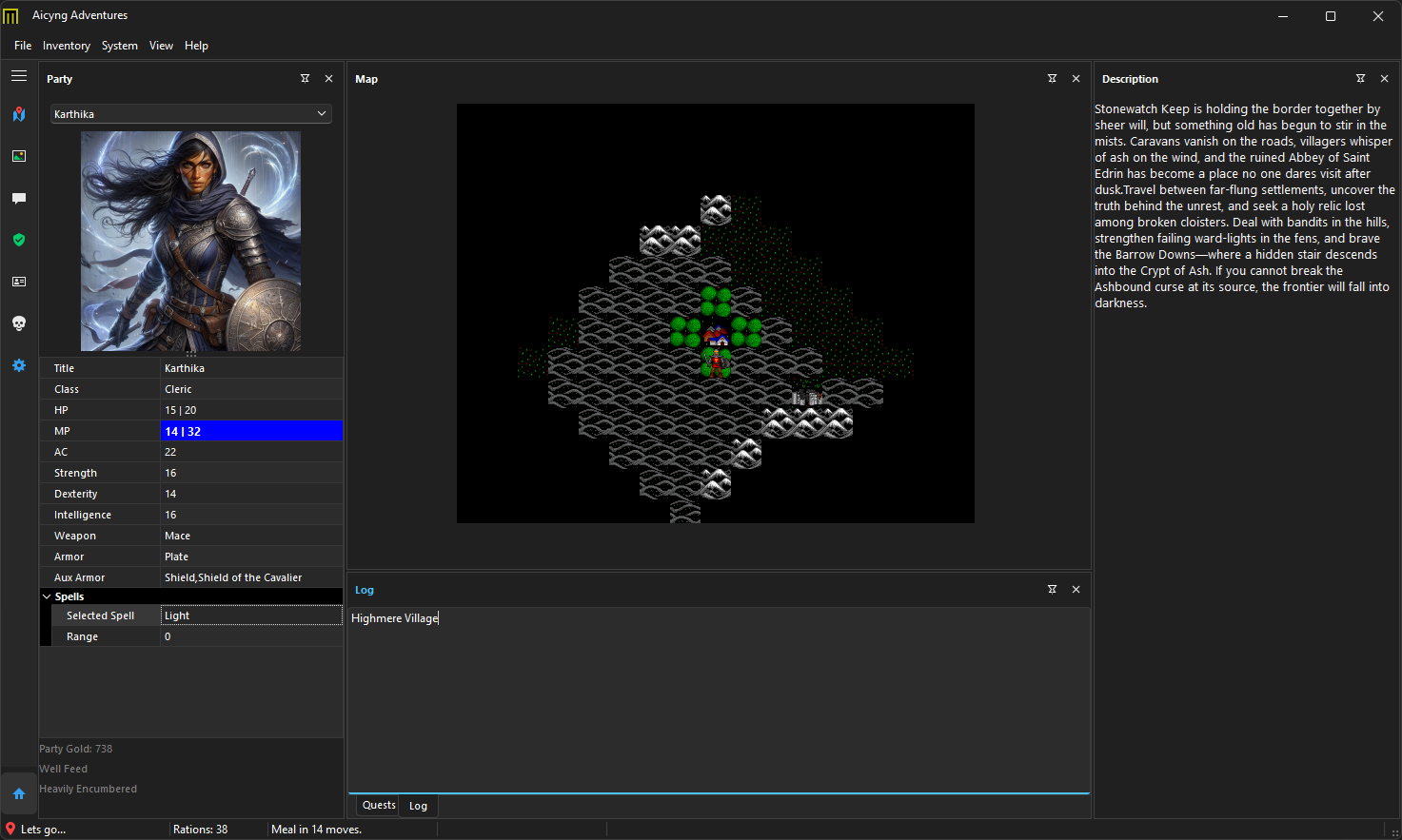The width and height of the screenshot is (1402, 840).
Task: Click the highlighted MP value field
Action: coord(251,430)
